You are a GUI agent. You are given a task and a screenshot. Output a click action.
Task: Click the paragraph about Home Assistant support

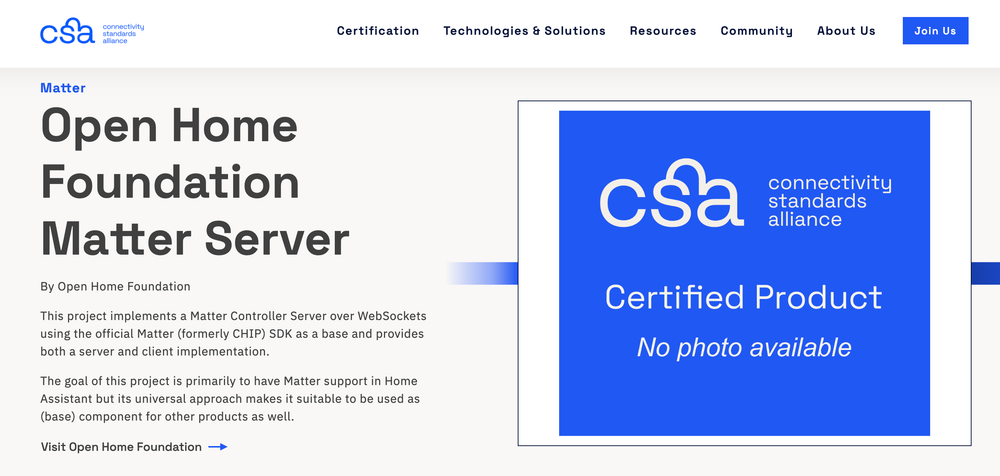(x=229, y=398)
